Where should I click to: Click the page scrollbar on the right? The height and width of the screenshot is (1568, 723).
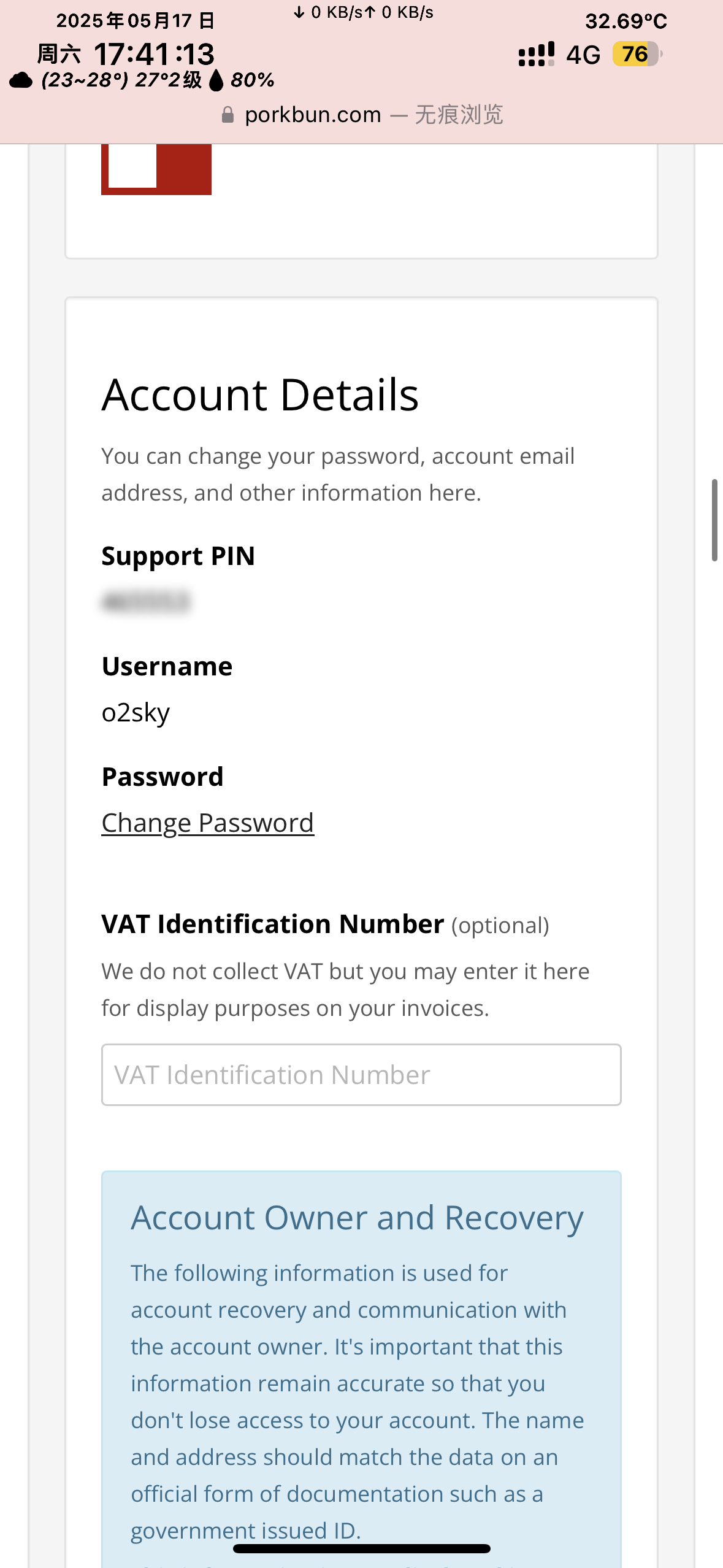coord(714,520)
